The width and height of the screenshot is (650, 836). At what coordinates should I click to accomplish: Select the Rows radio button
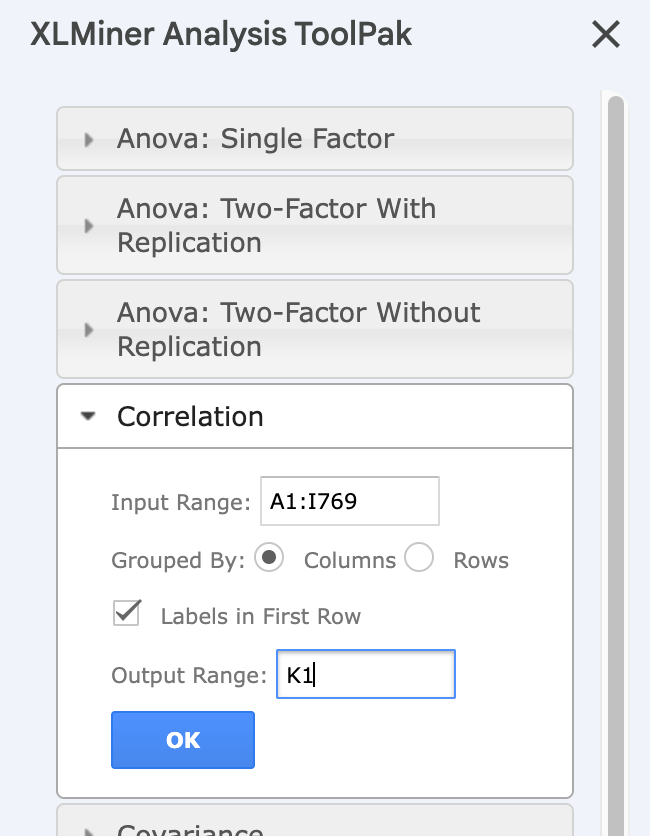tap(419, 558)
